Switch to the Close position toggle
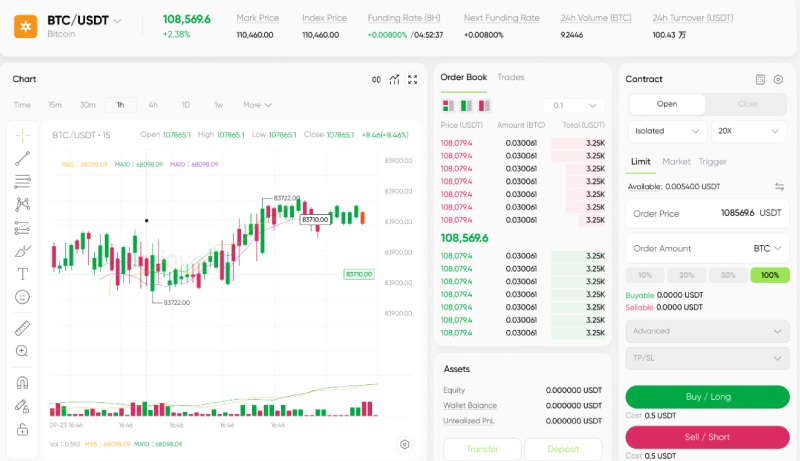The height and width of the screenshot is (461, 800). tap(747, 104)
